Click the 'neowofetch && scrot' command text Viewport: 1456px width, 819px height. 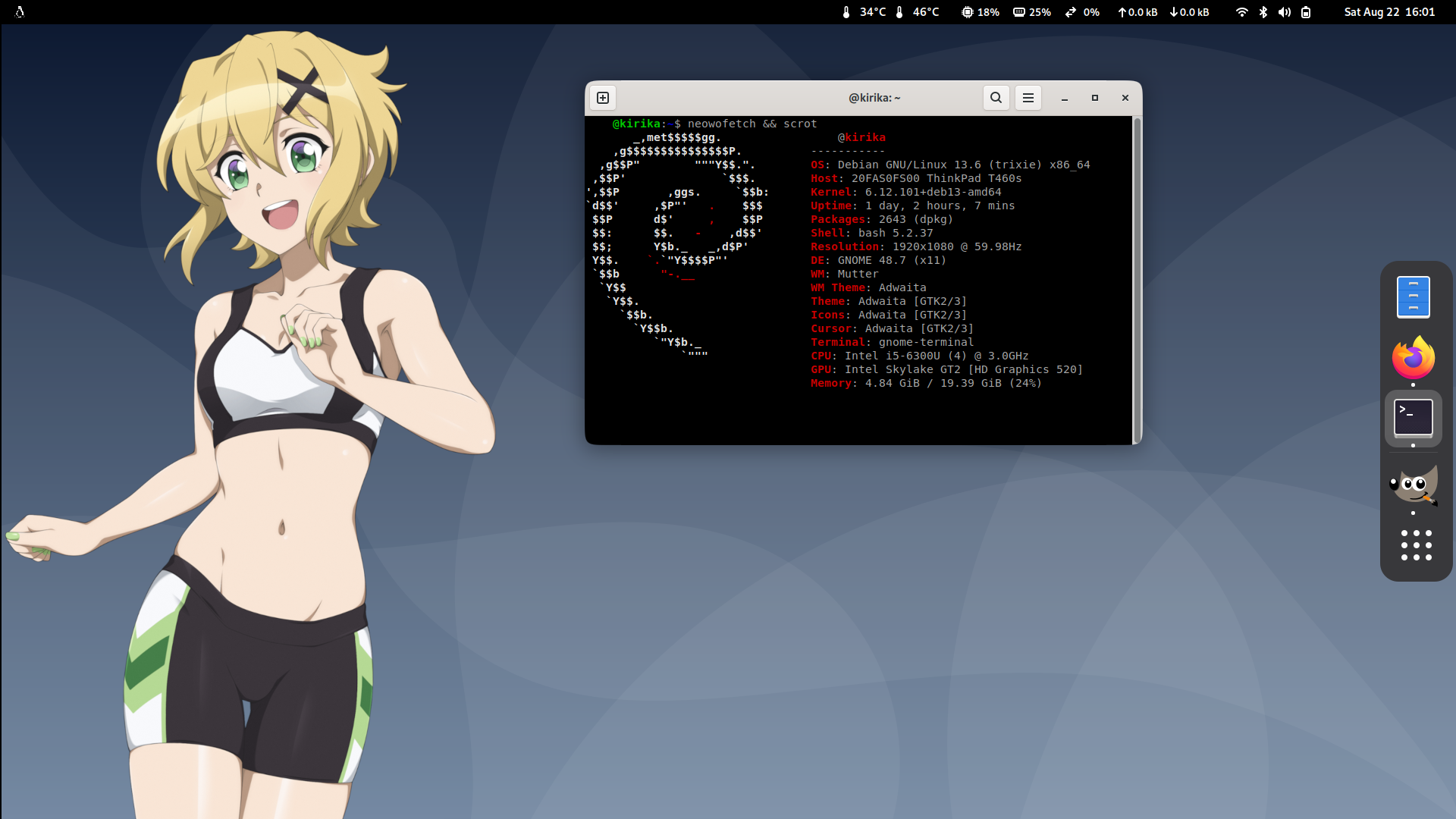click(752, 124)
